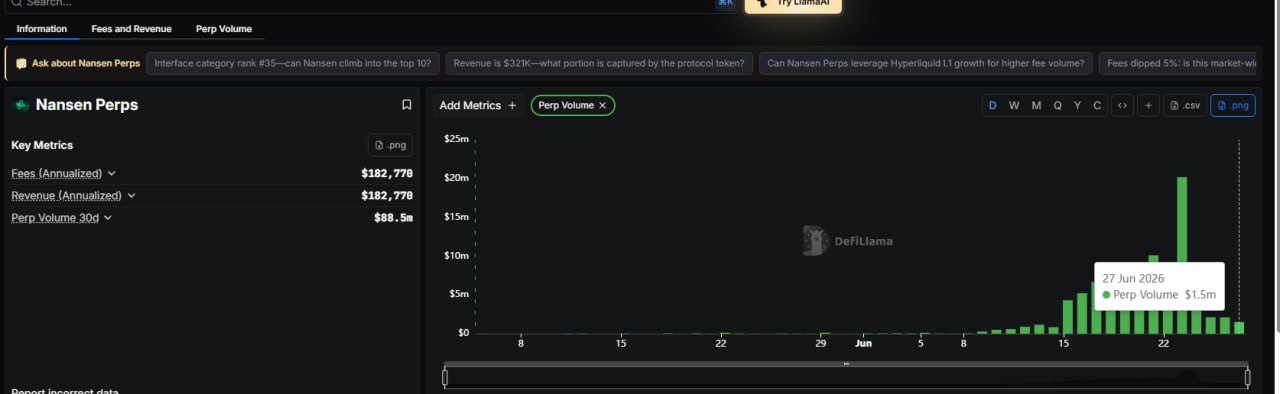Select monthly (M) chart grouping
Image resolution: width=1280 pixels, height=394 pixels.
[1036, 105]
